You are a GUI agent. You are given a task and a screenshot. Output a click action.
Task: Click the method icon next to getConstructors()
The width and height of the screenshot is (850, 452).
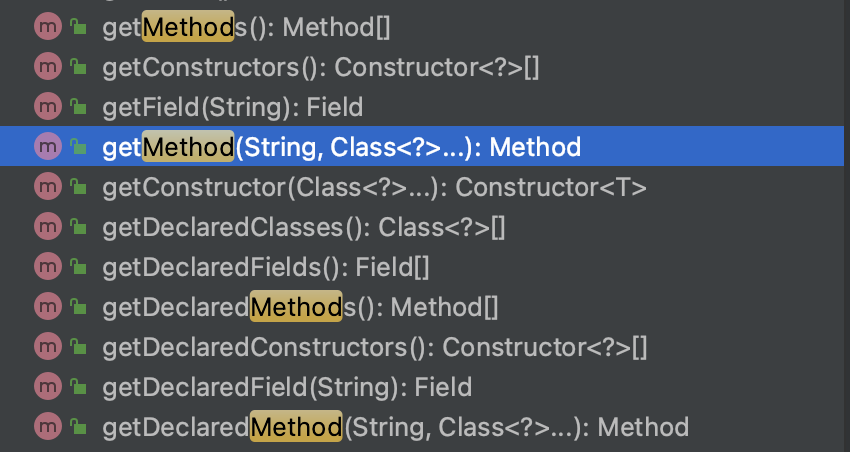[47, 67]
